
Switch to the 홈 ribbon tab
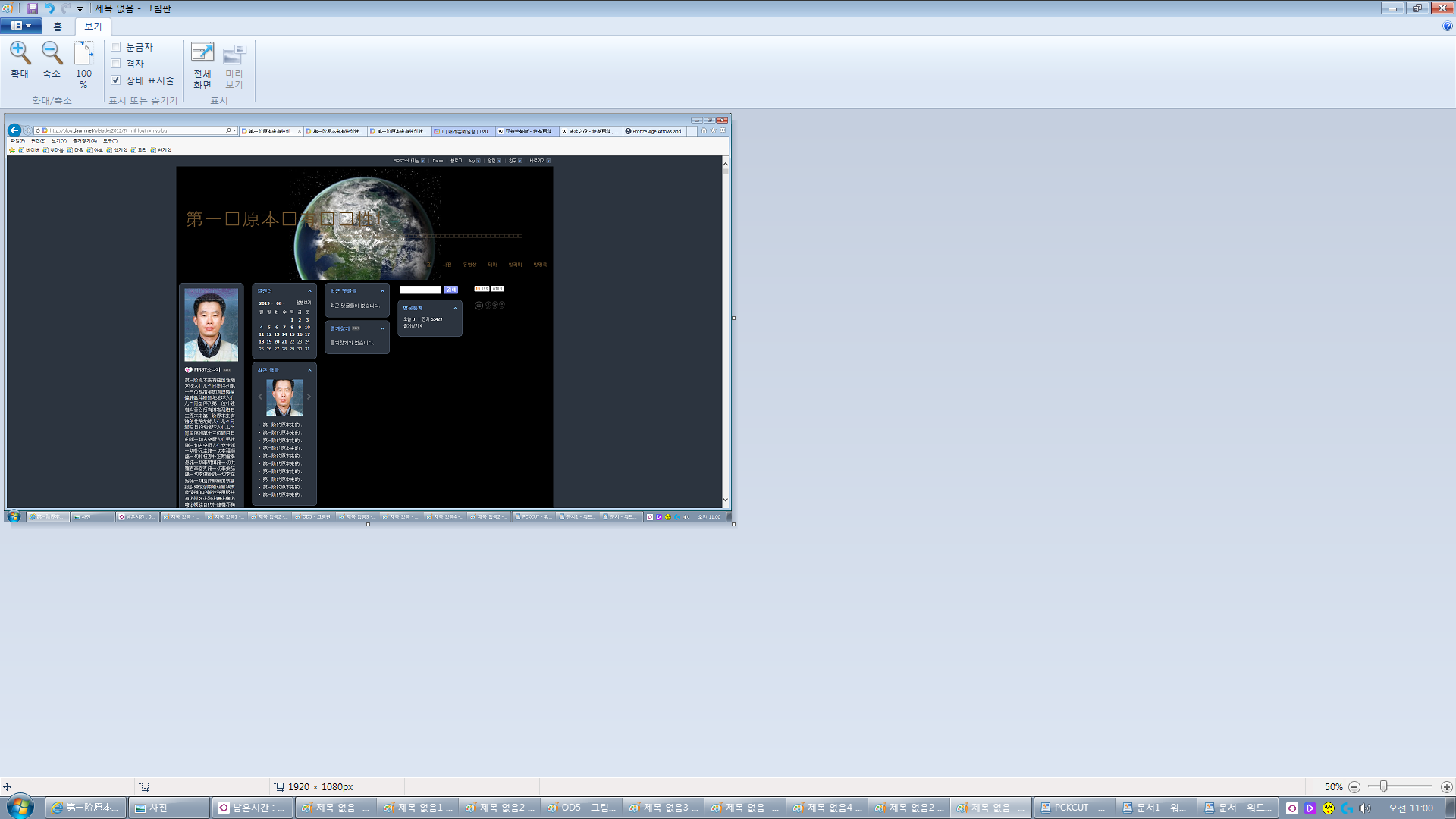point(58,27)
